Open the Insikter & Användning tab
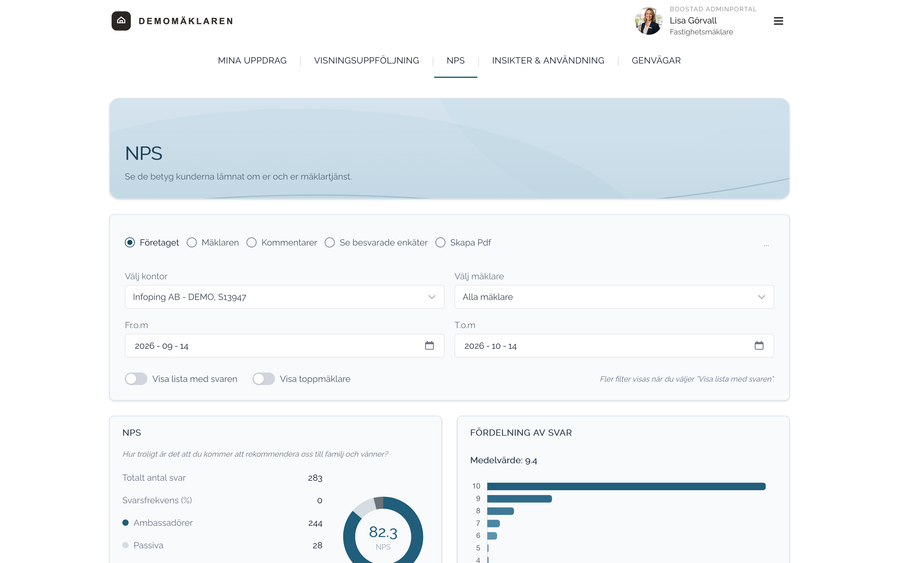The height and width of the screenshot is (563, 900). tap(548, 60)
